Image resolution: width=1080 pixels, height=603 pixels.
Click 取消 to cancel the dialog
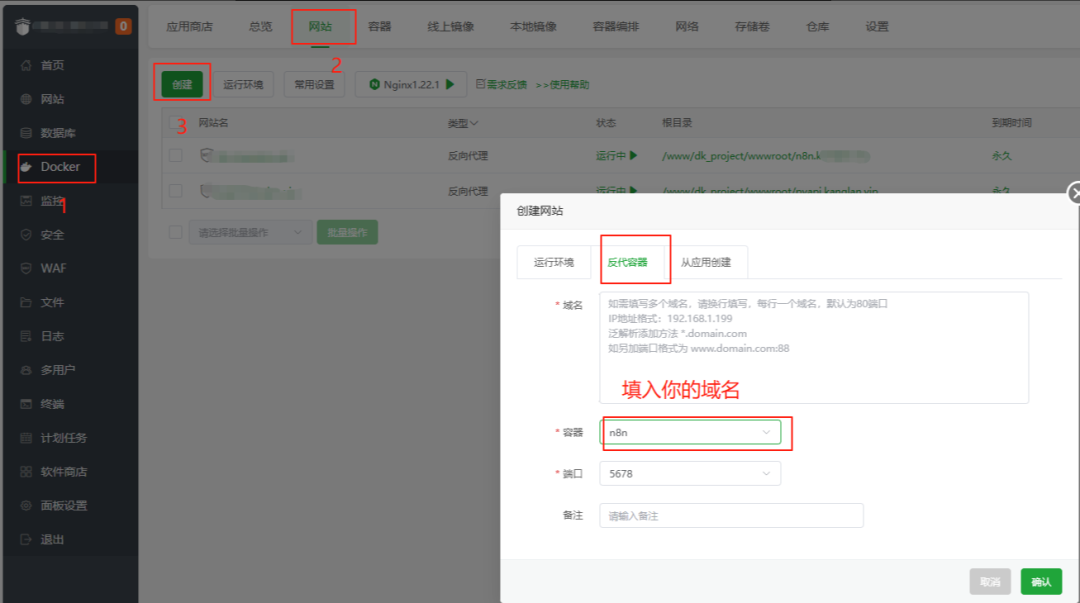pos(990,582)
